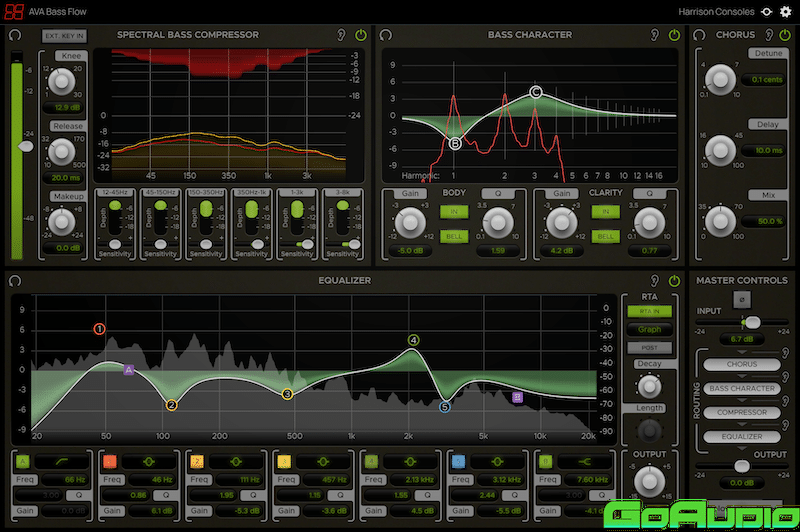Click master phase invert button
This screenshot has width=800, height=532.
coord(742,299)
